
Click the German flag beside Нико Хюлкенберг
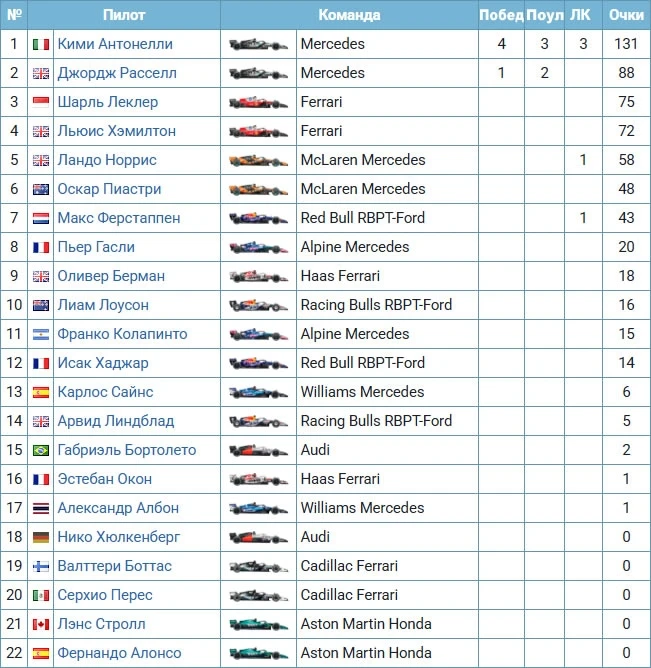(41, 537)
